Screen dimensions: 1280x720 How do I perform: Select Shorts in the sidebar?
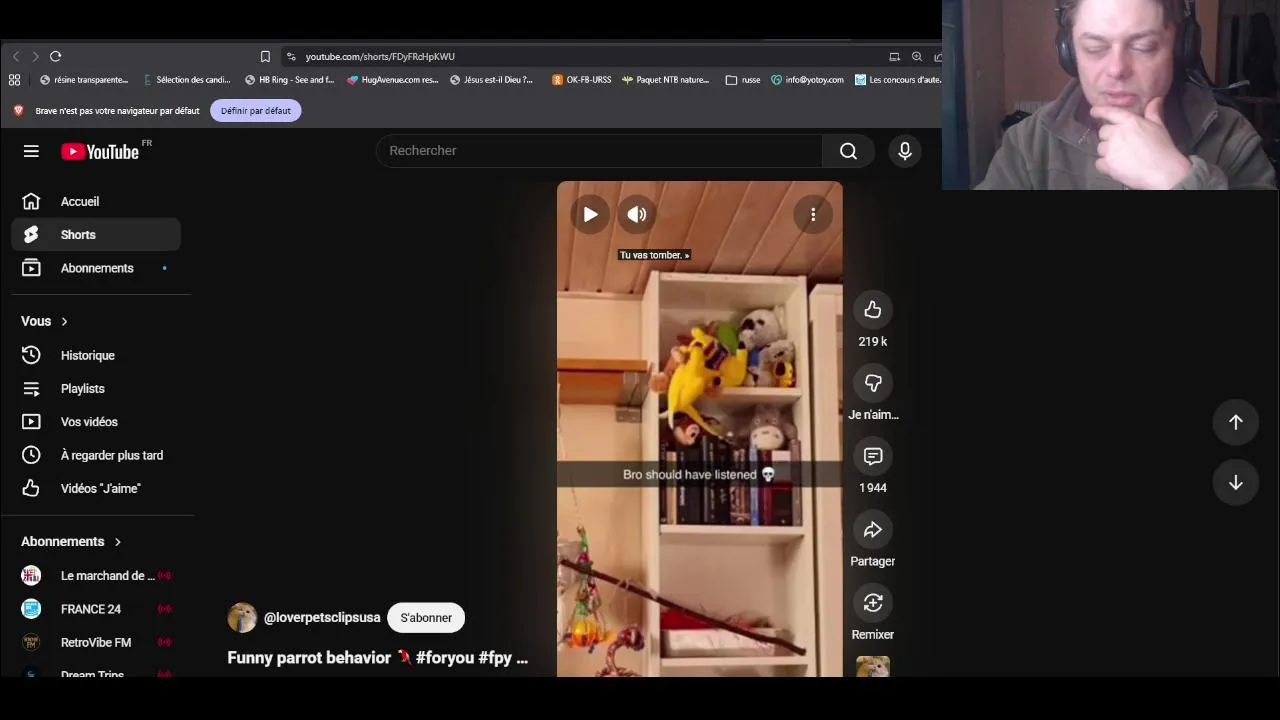pyautogui.click(x=96, y=235)
